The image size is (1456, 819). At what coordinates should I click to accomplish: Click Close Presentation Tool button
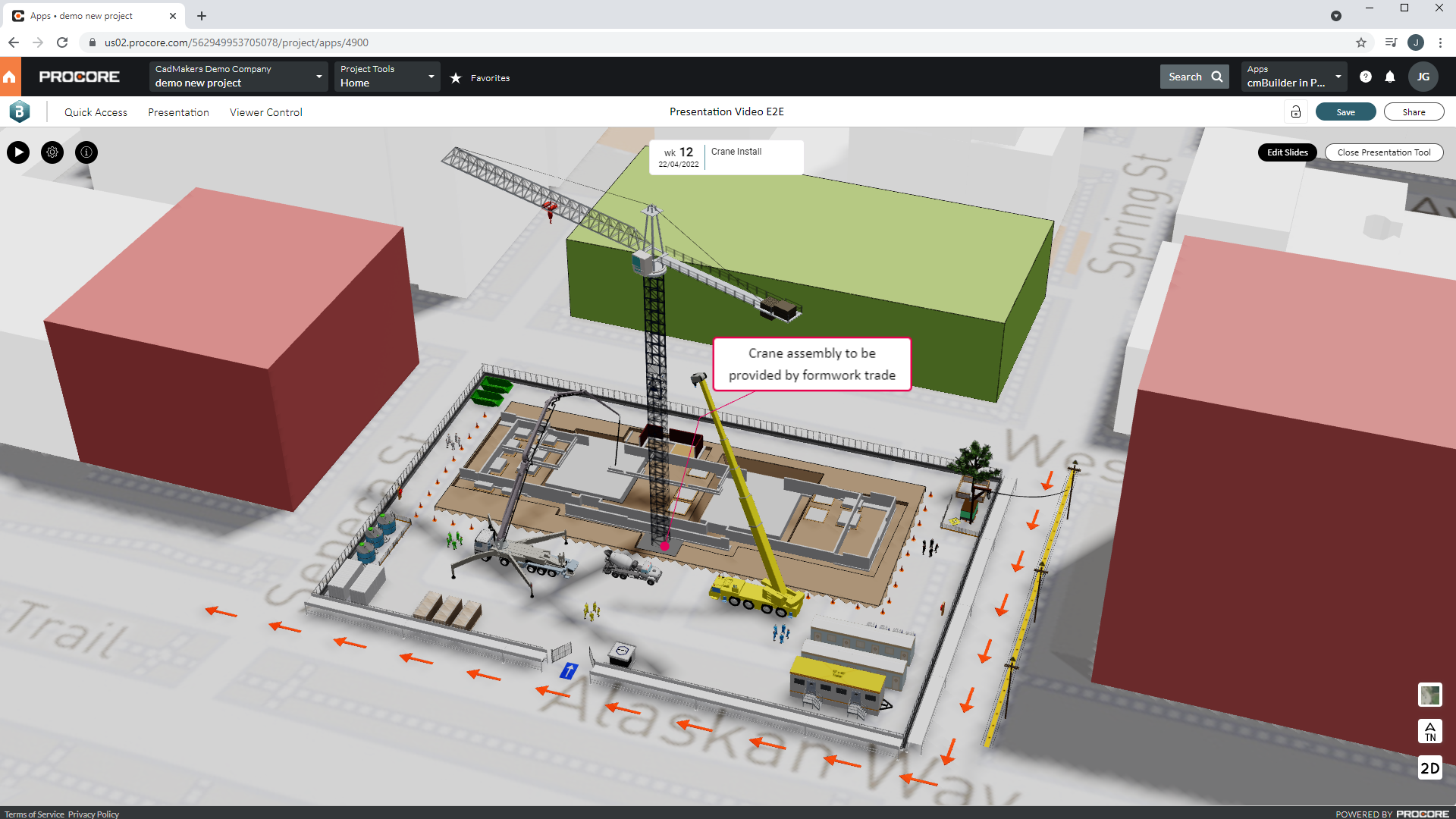tap(1384, 152)
